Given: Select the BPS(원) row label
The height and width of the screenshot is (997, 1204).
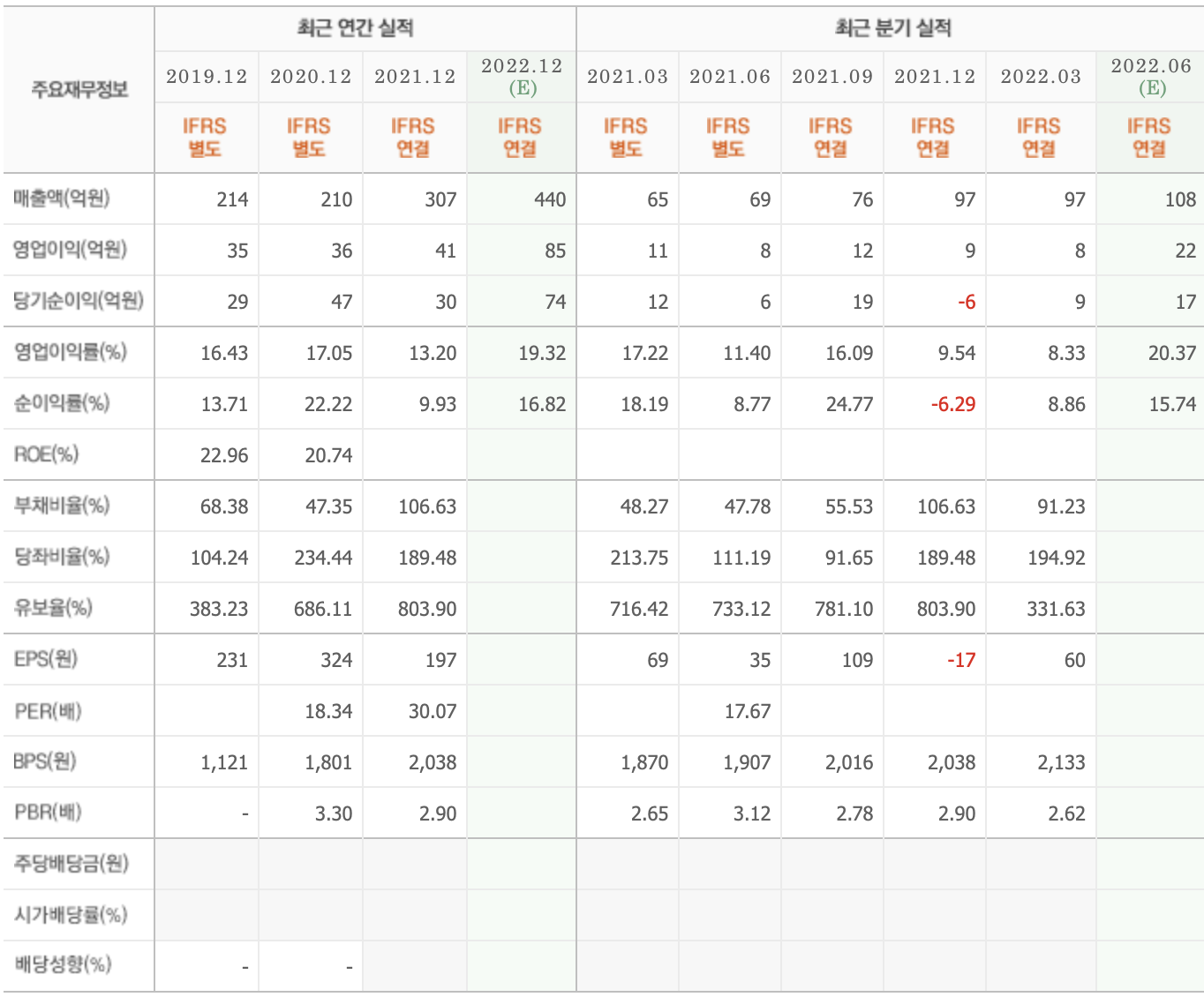Looking at the screenshot, I should pyautogui.click(x=45, y=761).
